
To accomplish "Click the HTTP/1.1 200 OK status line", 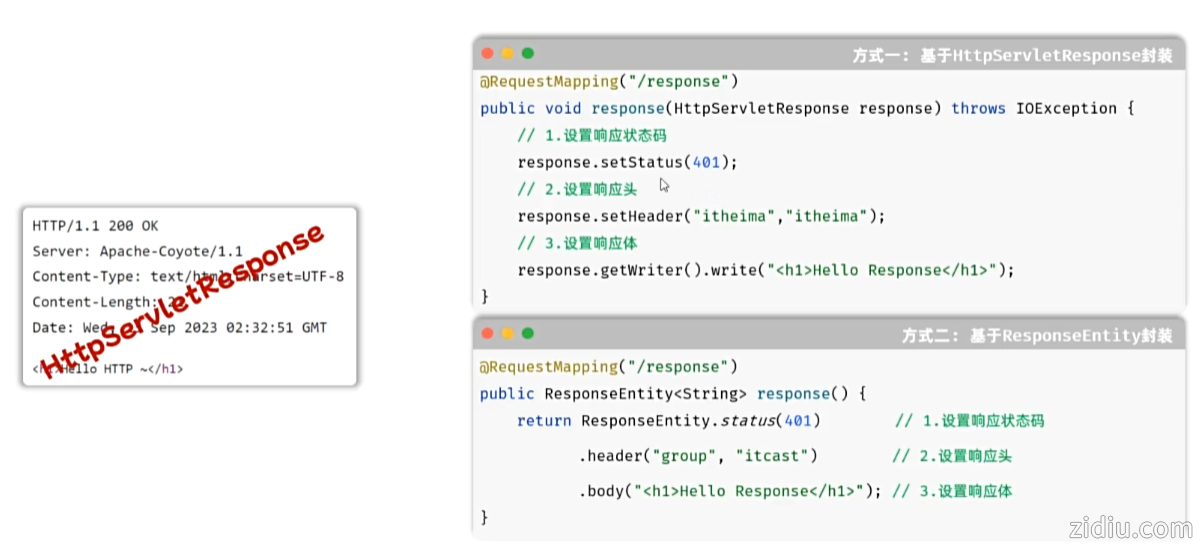I will (x=95, y=226).
